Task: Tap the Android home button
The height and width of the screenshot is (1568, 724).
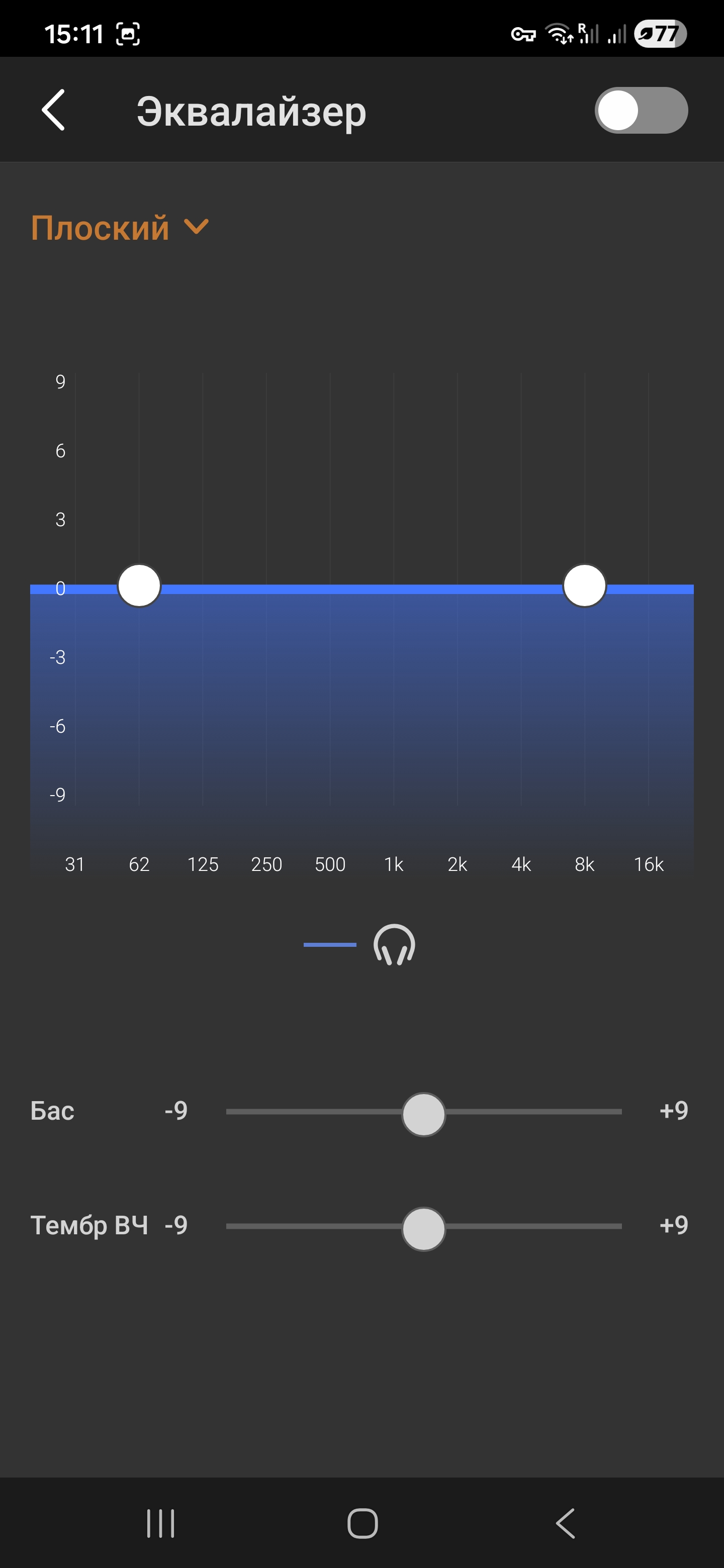Action: [363, 1523]
